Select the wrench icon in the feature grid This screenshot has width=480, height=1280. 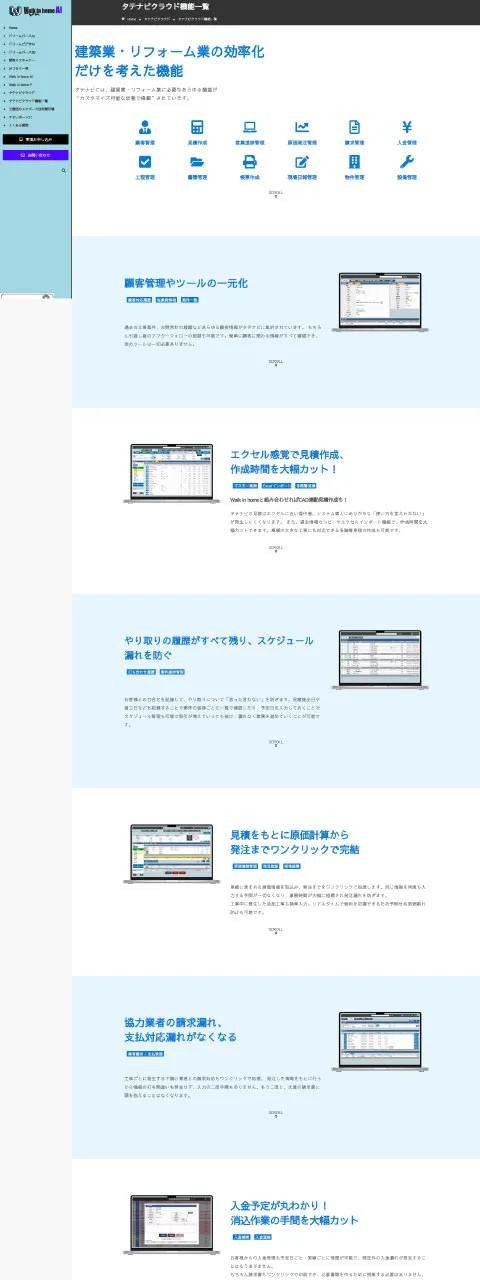pyautogui.click(x=406, y=161)
